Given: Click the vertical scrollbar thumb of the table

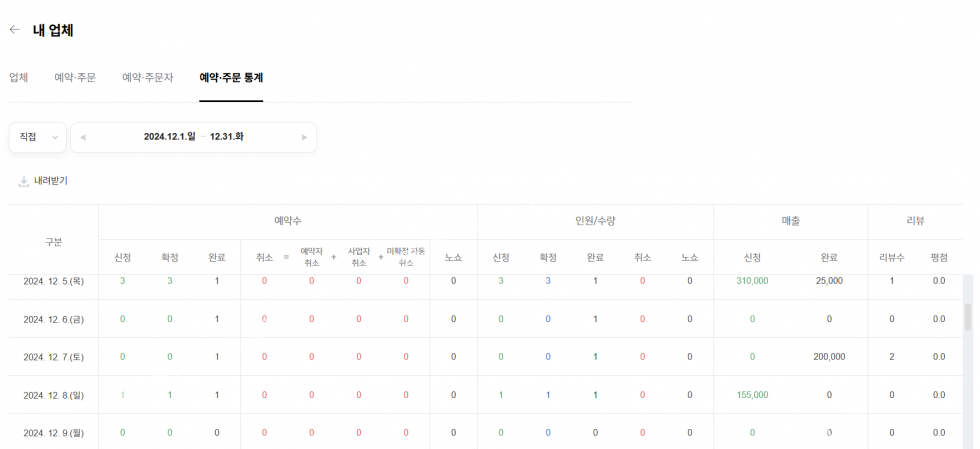Looking at the screenshot, I should coord(967,317).
